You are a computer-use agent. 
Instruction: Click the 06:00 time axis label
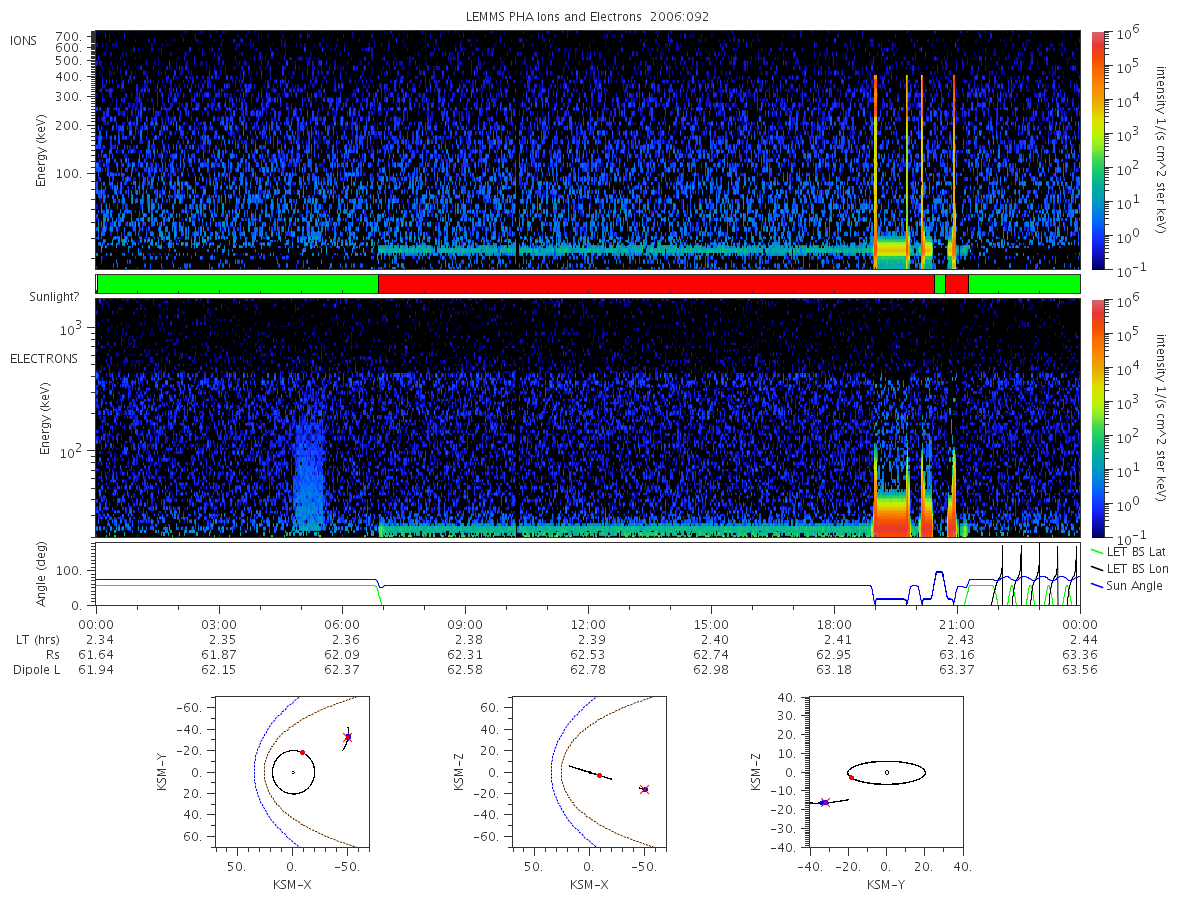coord(342,625)
